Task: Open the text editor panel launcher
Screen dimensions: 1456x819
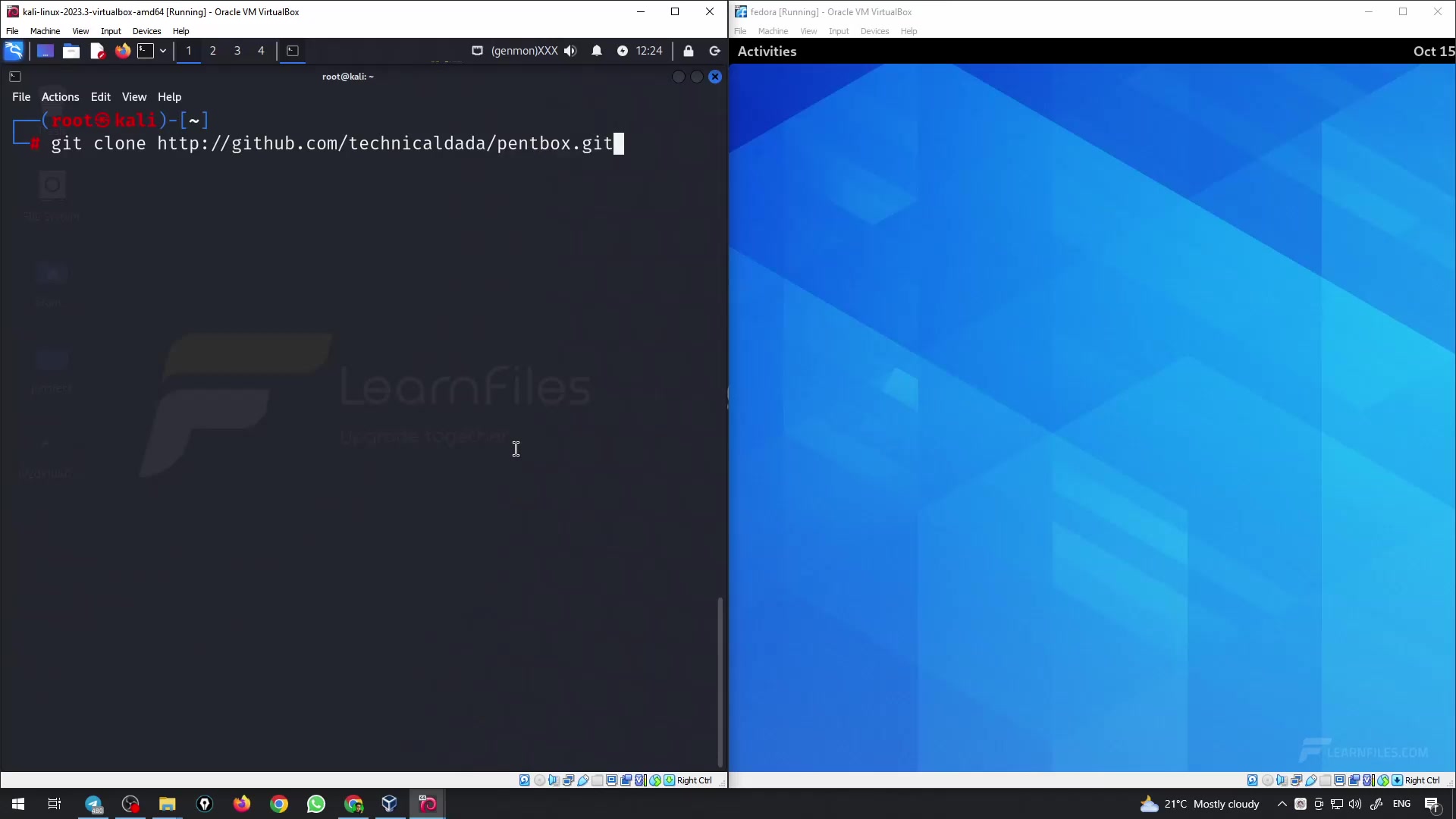Action: coord(97,51)
